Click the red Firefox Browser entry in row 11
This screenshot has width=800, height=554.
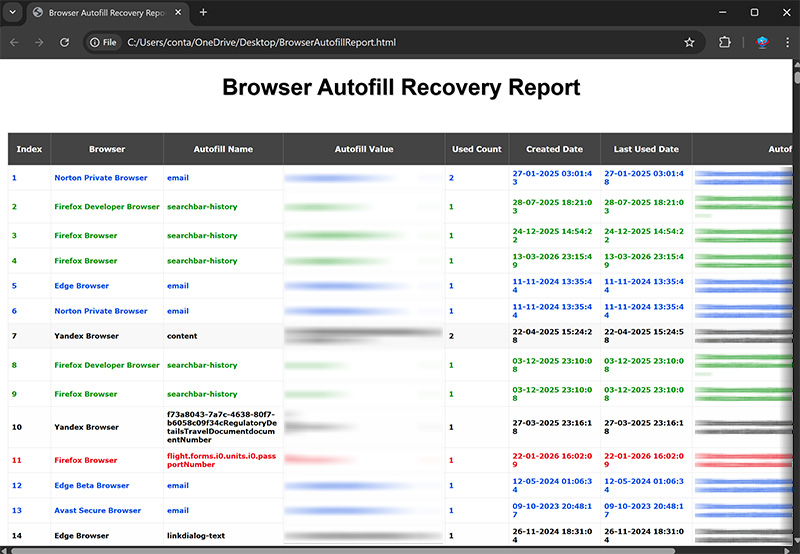point(85,461)
